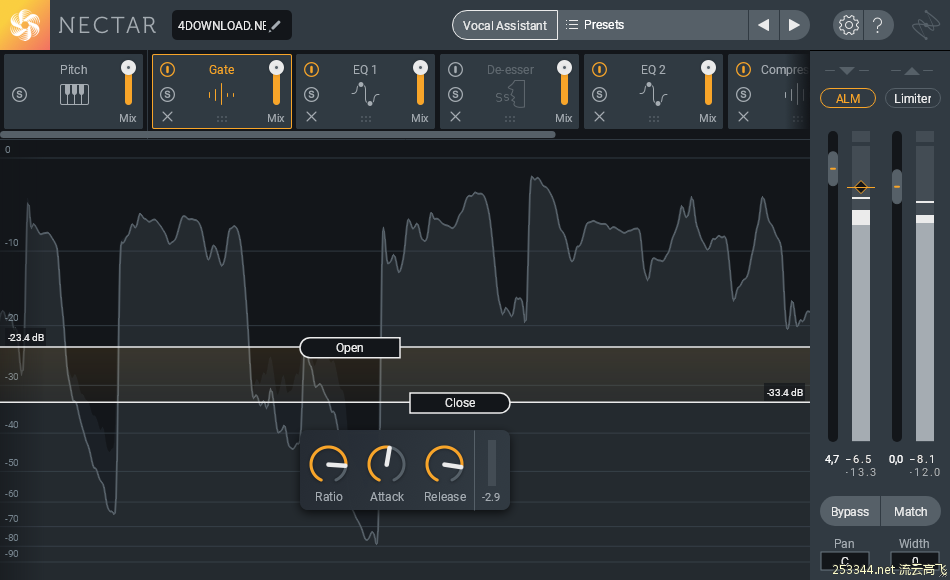Solo the EQ 2 module
The height and width of the screenshot is (580, 950).
click(599, 95)
